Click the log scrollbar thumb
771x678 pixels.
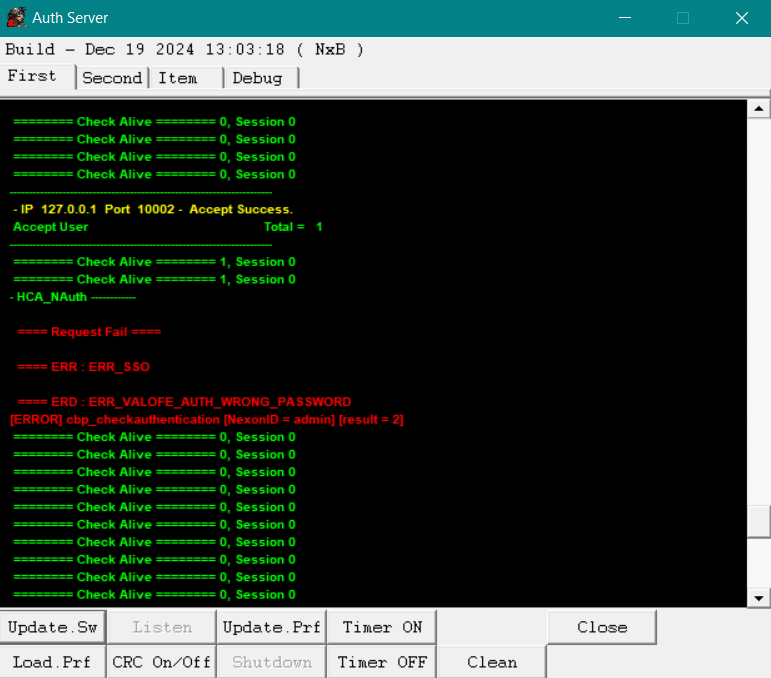(x=759, y=522)
